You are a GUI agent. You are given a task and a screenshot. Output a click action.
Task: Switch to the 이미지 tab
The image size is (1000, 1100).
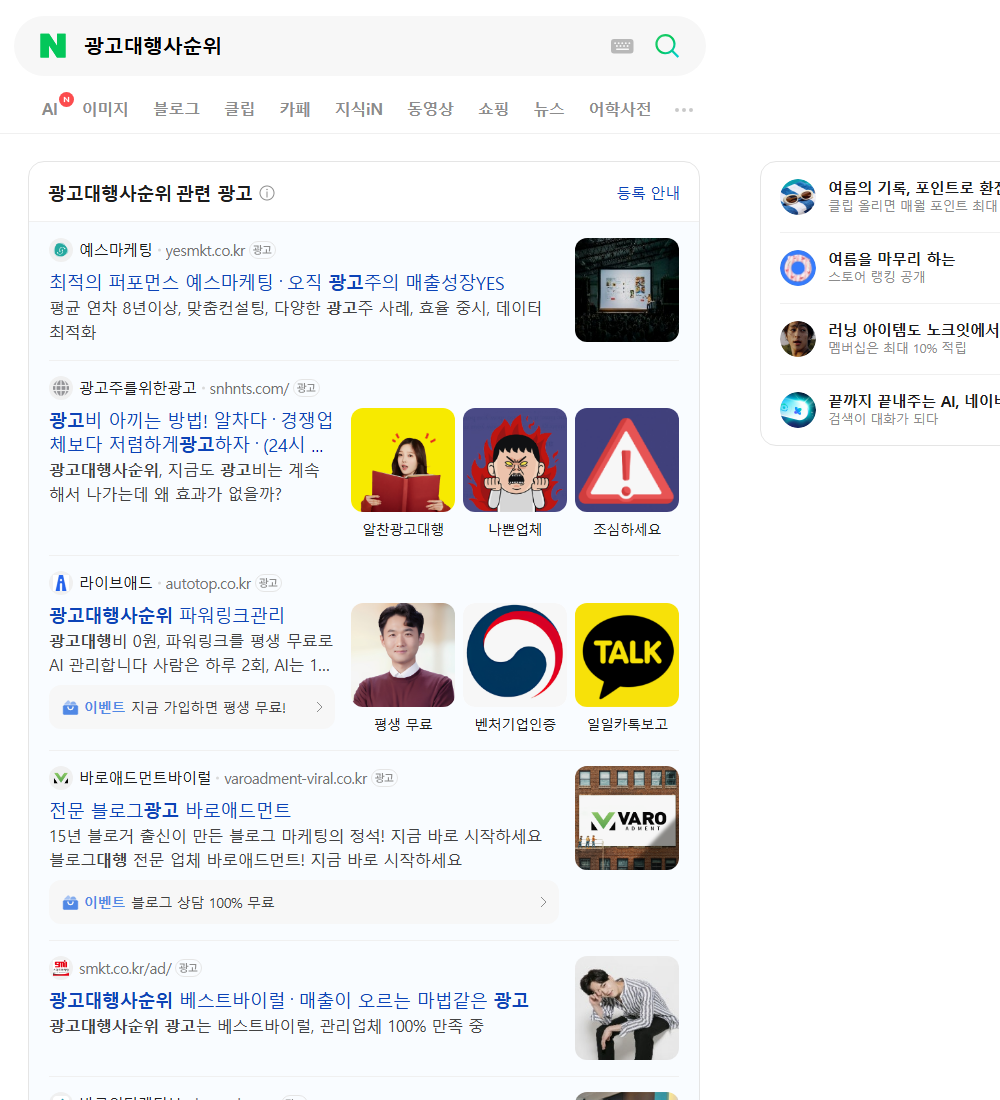click(x=105, y=109)
